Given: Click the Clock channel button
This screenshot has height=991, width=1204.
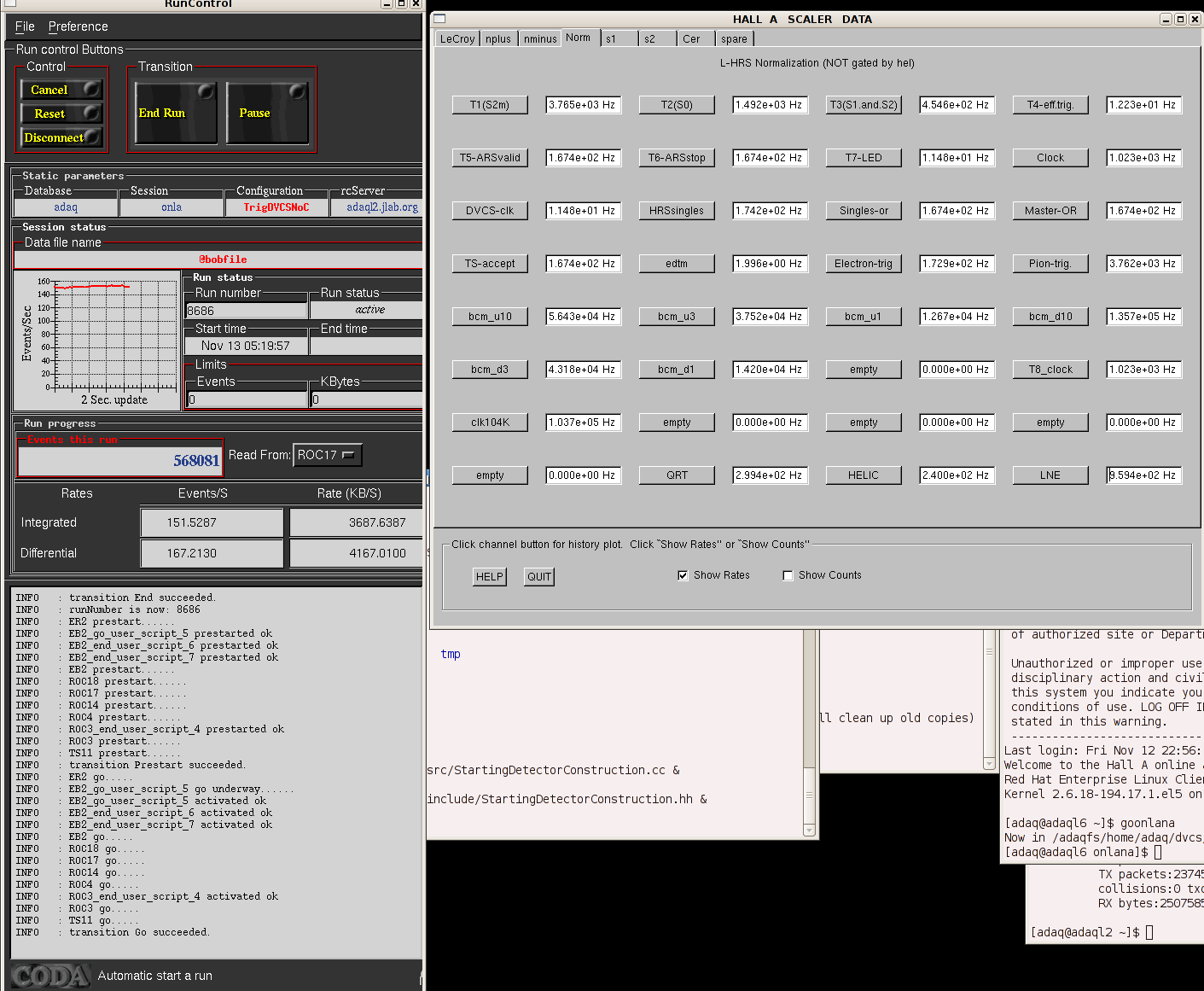Looking at the screenshot, I should (x=1050, y=158).
